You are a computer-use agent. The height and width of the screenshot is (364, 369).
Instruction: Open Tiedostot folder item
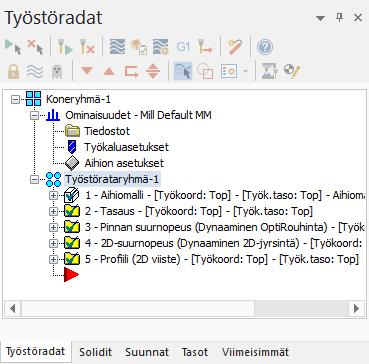[x=107, y=131]
